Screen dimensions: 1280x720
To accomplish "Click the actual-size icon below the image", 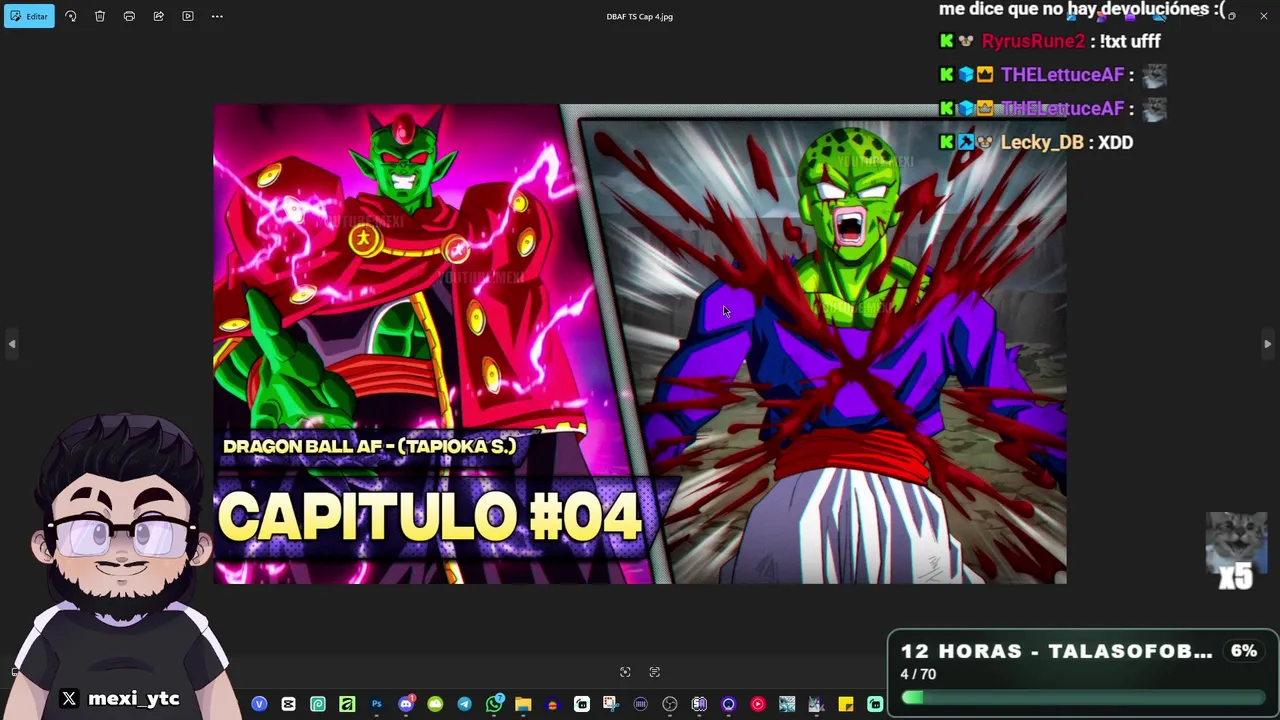I will tap(655, 672).
